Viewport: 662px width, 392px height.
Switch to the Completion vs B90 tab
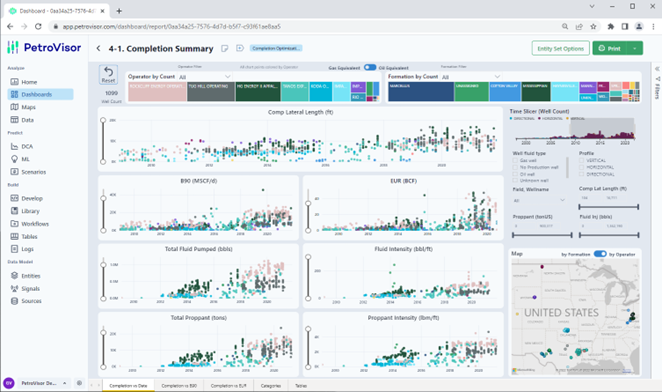coord(179,386)
